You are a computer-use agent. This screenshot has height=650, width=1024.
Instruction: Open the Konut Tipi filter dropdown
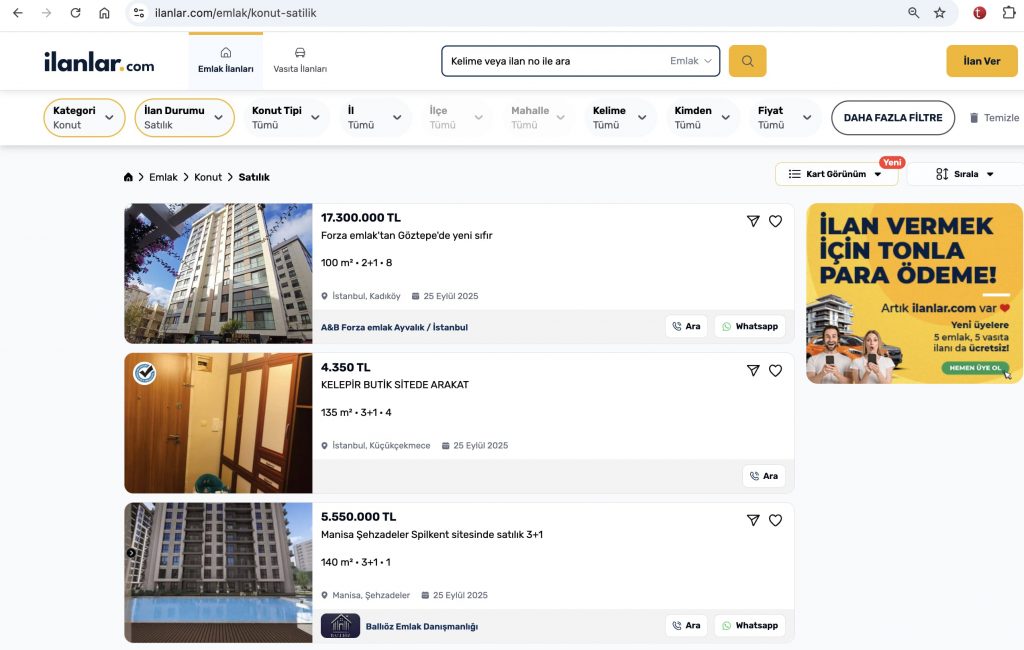(286, 118)
